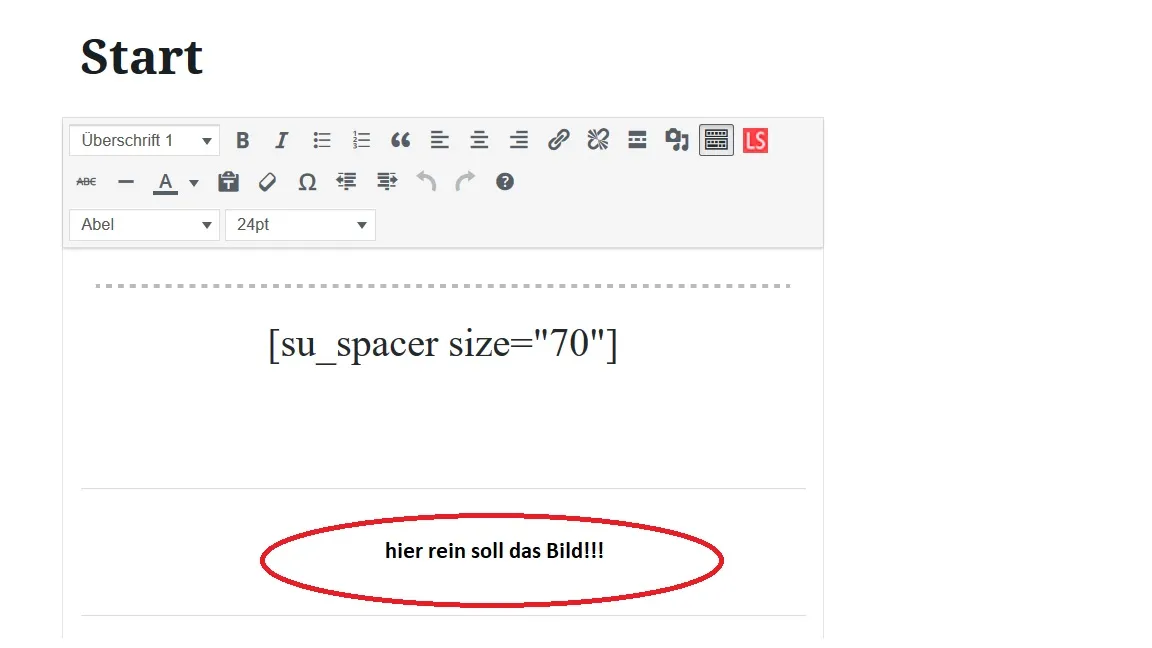The height and width of the screenshot is (648, 1152).
Task: Toggle italic formatting
Action: (281, 140)
